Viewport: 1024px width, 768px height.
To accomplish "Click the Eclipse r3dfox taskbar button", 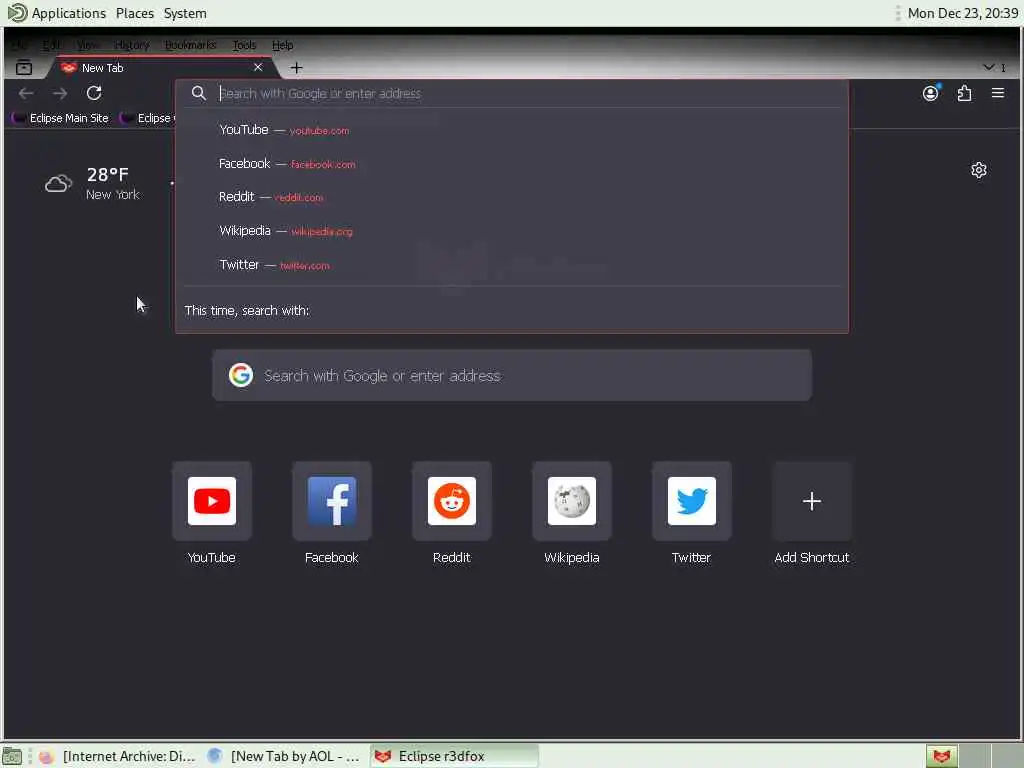I will click(x=455, y=756).
